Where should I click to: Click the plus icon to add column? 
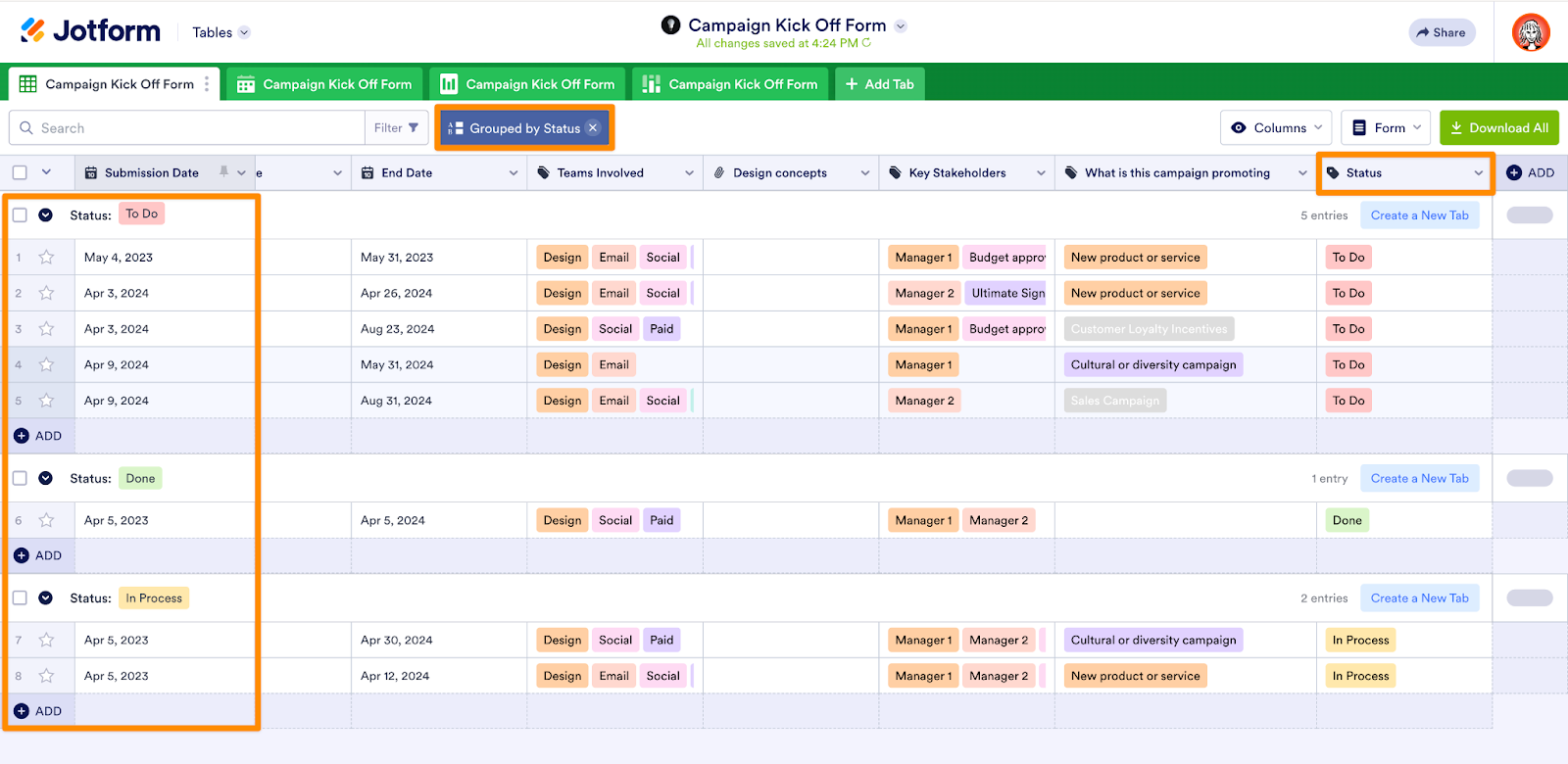[x=1514, y=173]
